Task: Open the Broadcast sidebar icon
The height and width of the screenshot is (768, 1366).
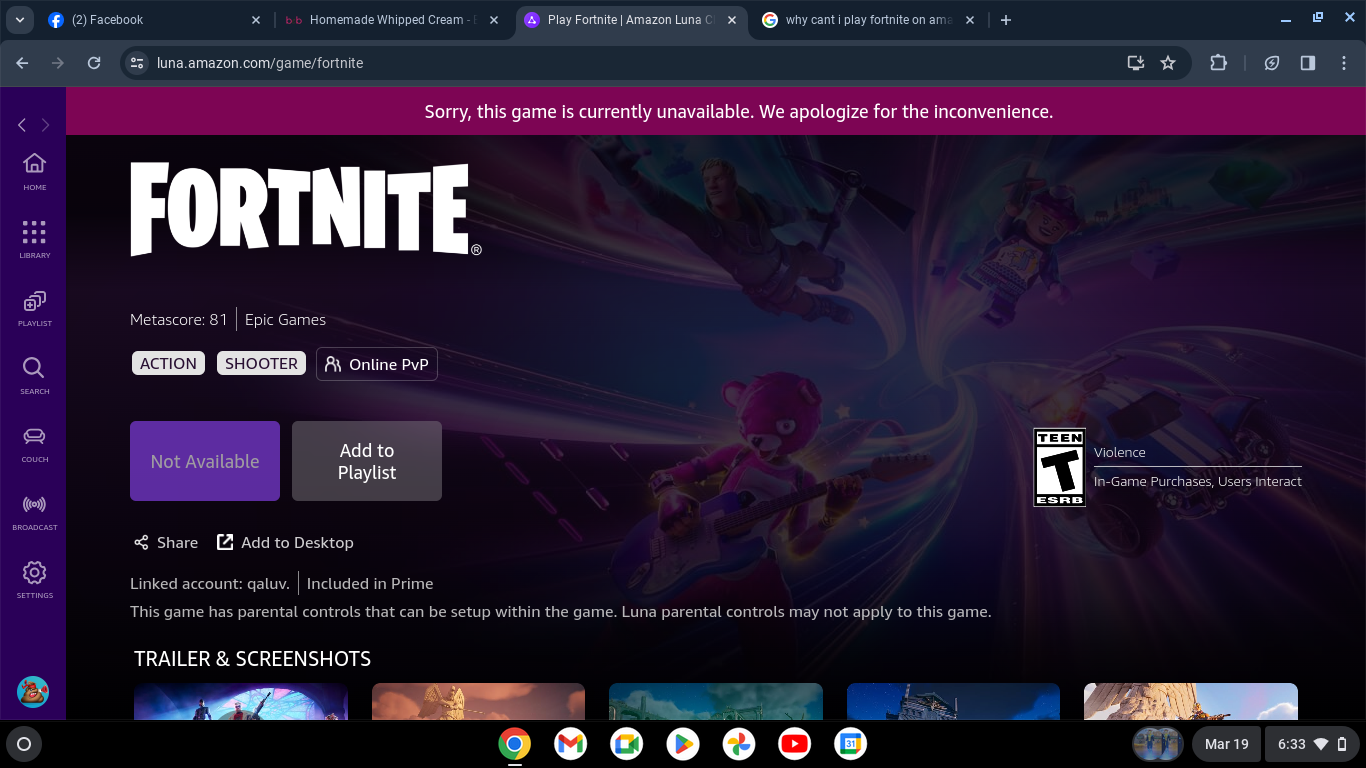Action: (x=34, y=510)
